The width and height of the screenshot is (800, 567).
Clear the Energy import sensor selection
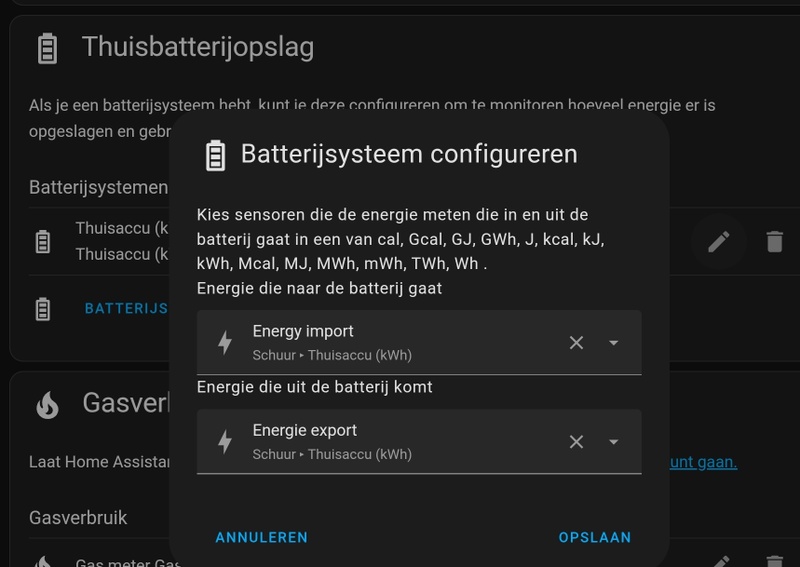pyautogui.click(x=576, y=343)
